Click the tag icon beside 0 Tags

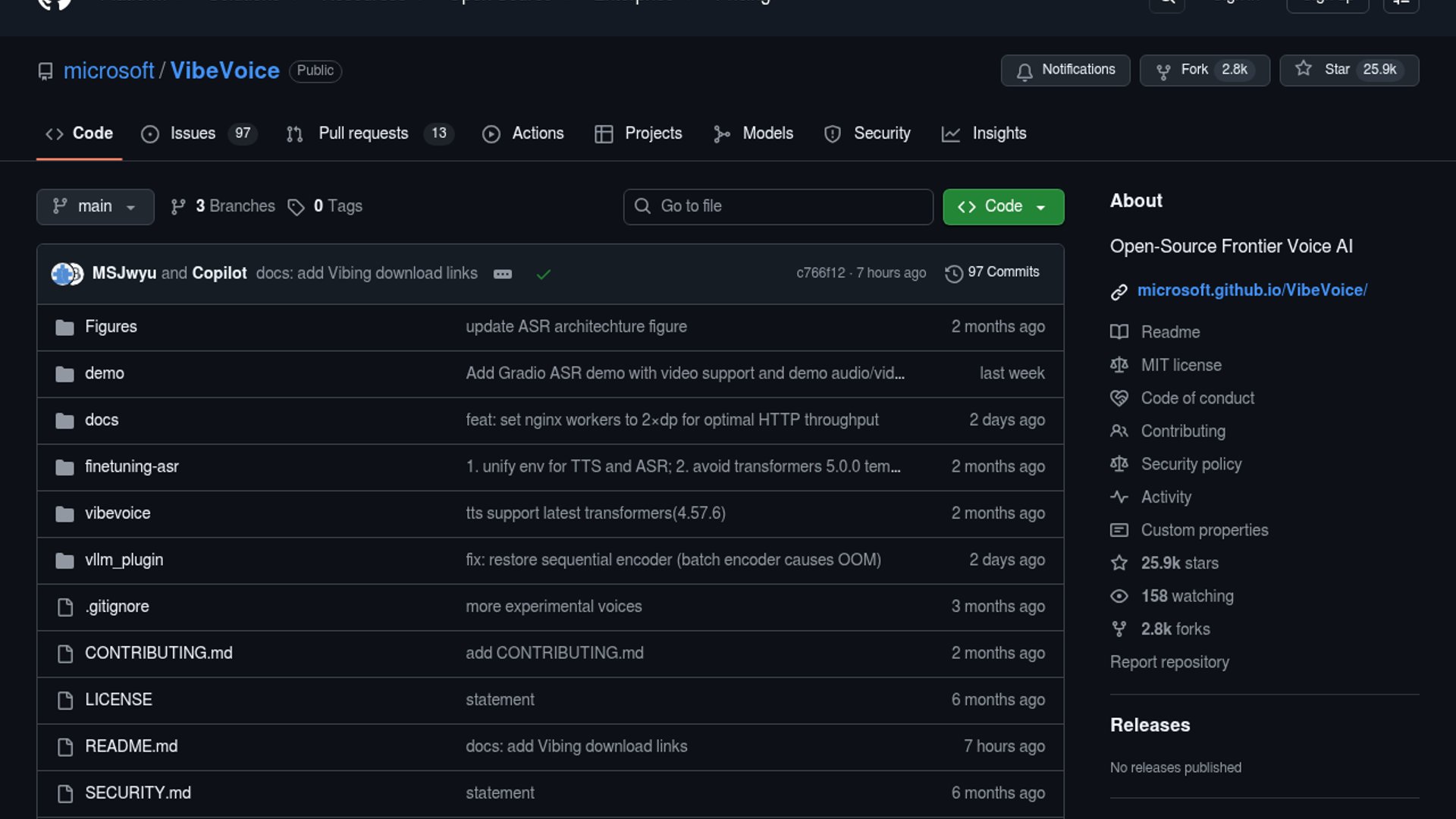pyautogui.click(x=296, y=207)
